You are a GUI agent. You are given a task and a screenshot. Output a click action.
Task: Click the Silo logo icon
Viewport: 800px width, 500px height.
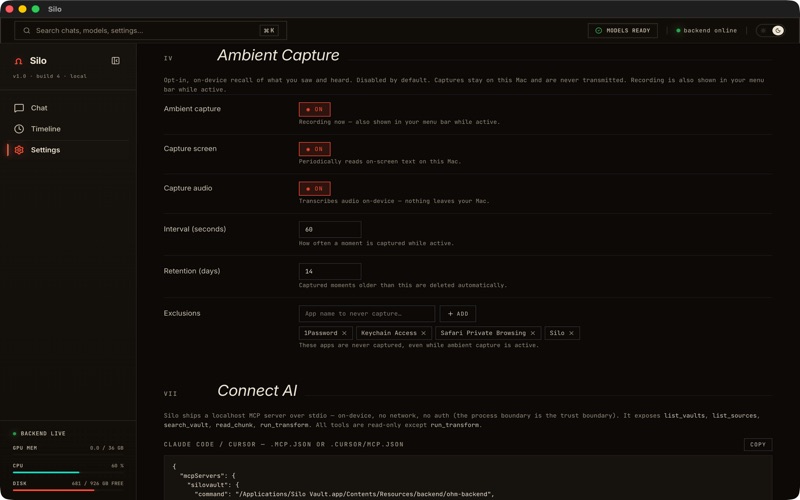[19, 61]
